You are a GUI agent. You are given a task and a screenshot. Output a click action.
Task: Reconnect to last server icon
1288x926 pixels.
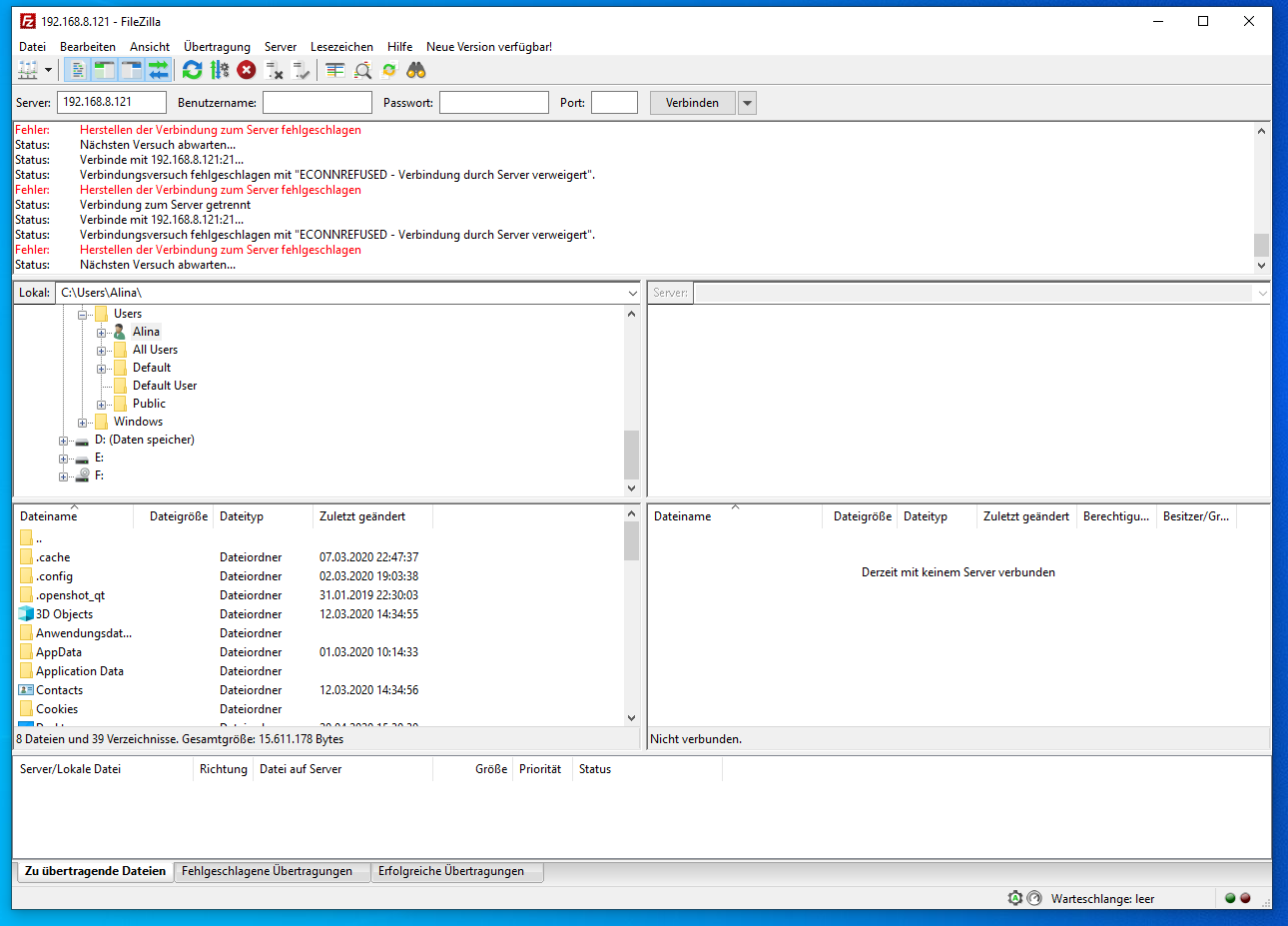click(x=302, y=70)
